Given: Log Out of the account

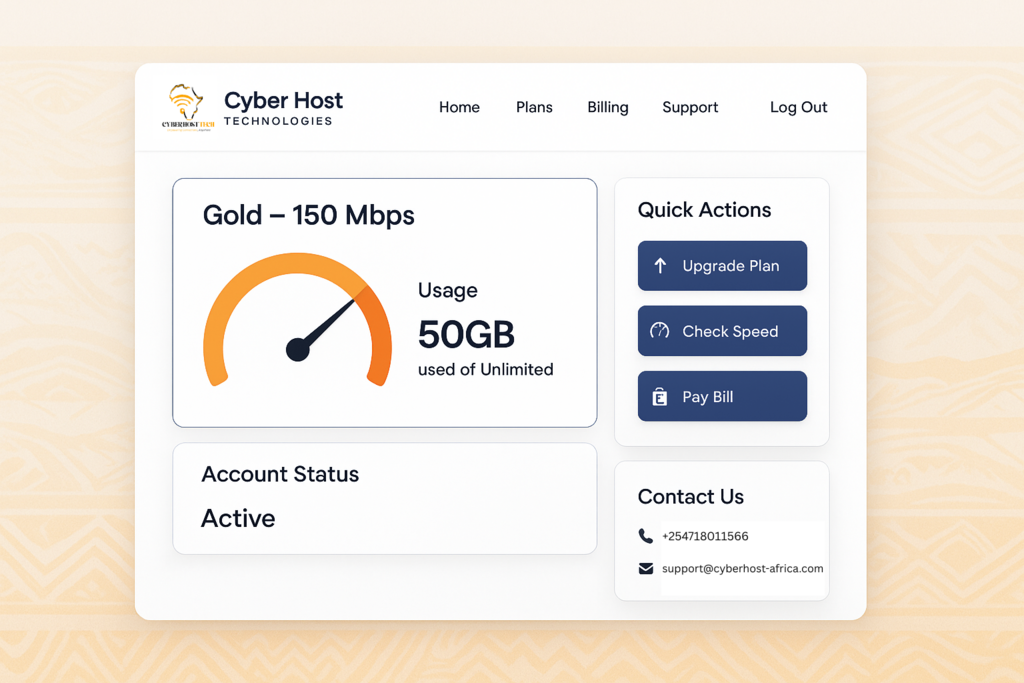Looking at the screenshot, I should point(798,107).
